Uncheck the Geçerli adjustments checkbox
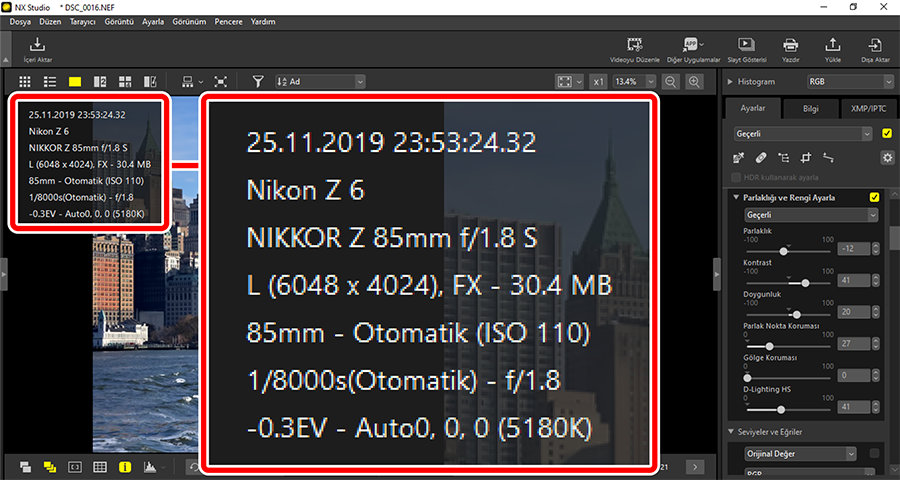 point(887,134)
